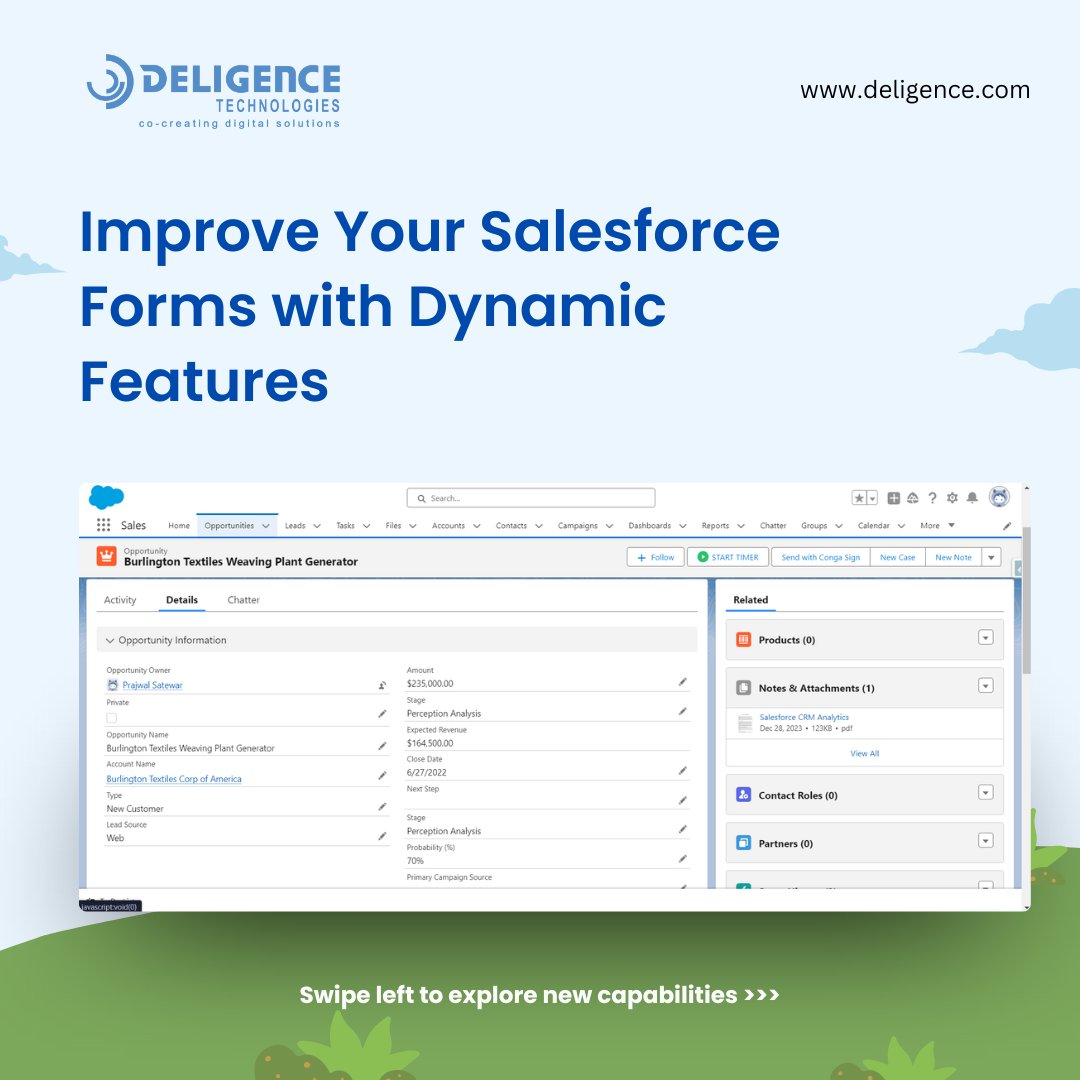This screenshot has width=1080, height=1080.
Task: Open the Products list actions dropdown
Action: tap(986, 638)
